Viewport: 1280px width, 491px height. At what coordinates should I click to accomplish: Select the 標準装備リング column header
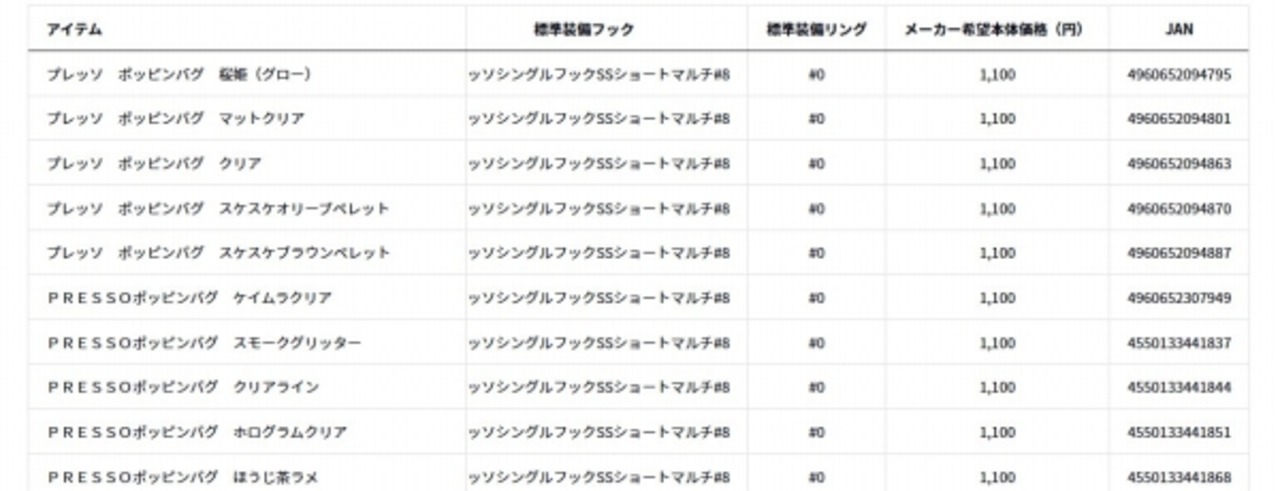[816, 30]
